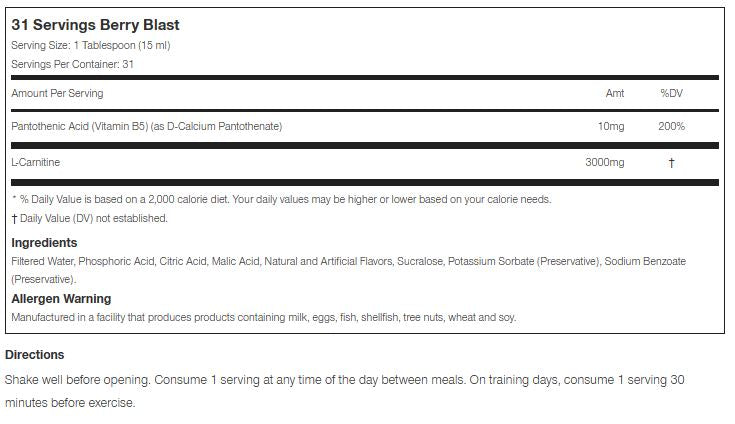The image size is (735, 424).
Task: Click the "Daily Value (DV) not established" footnote
Action: click(89, 218)
